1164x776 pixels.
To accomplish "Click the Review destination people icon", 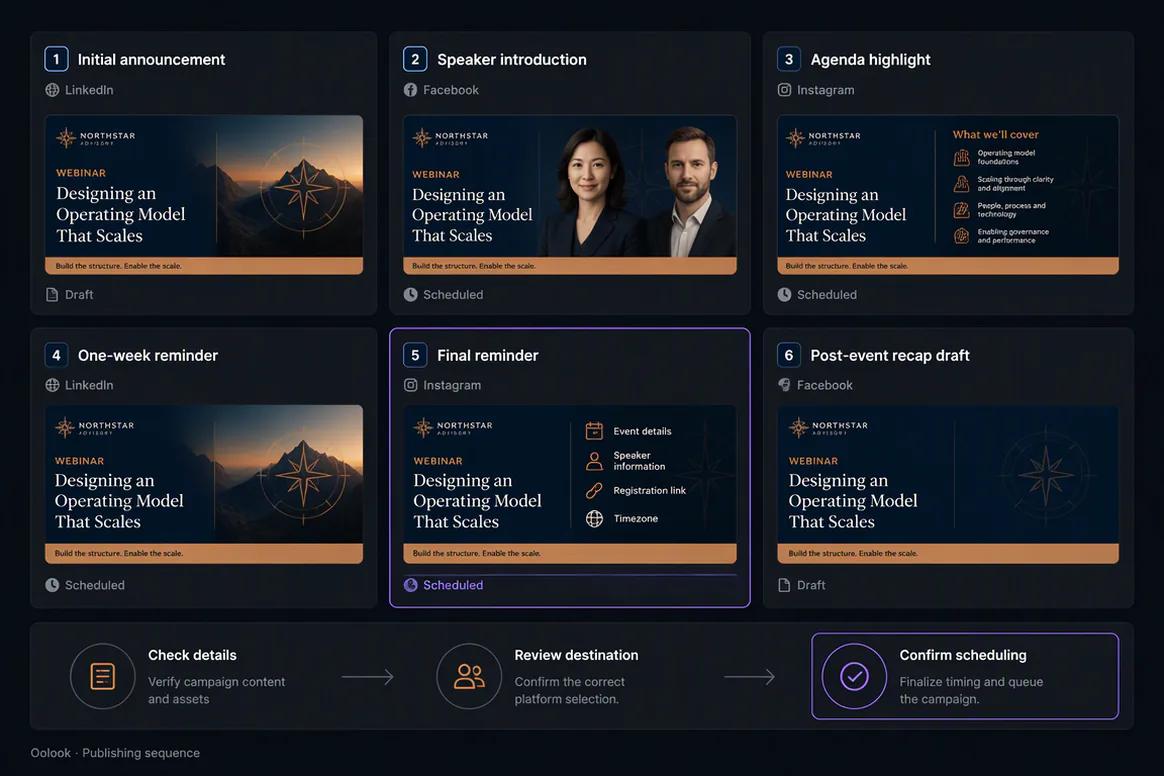I will pos(469,676).
